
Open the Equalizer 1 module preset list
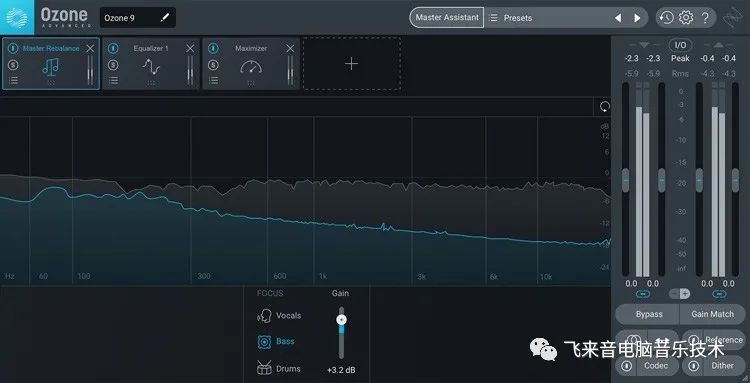[113, 81]
